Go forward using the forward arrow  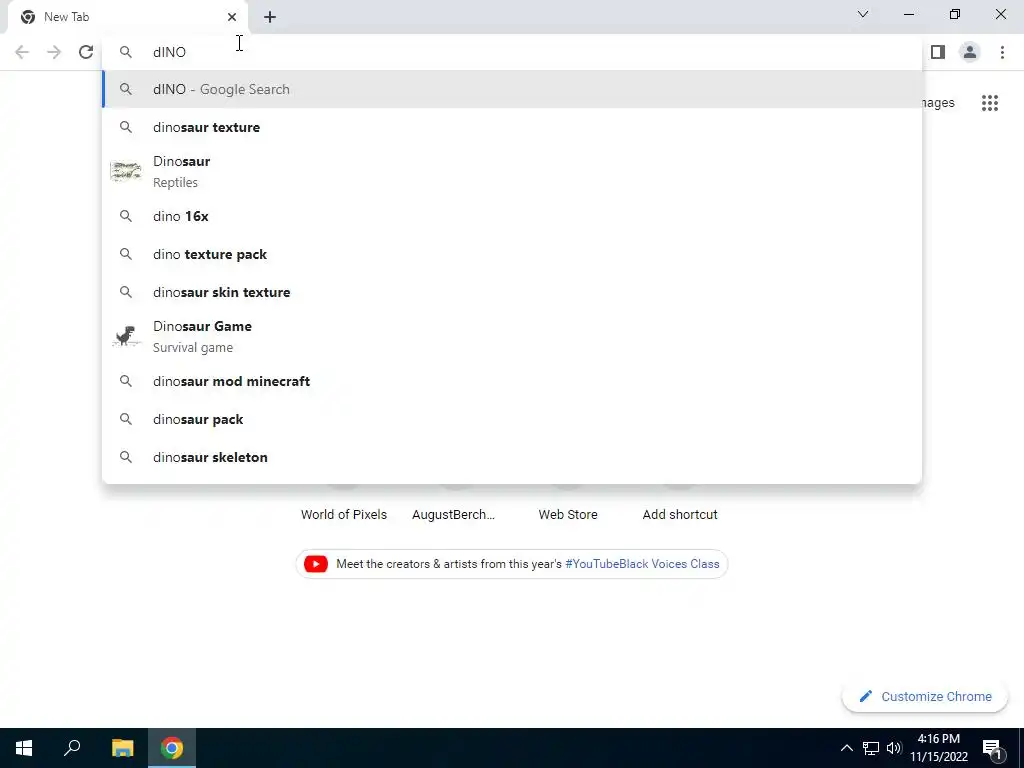coord(54,52)
